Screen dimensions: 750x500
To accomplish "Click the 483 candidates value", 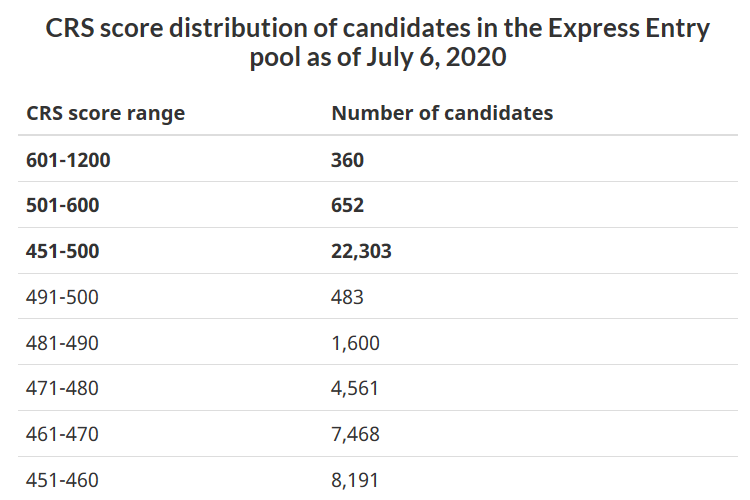I will (348, 297).
